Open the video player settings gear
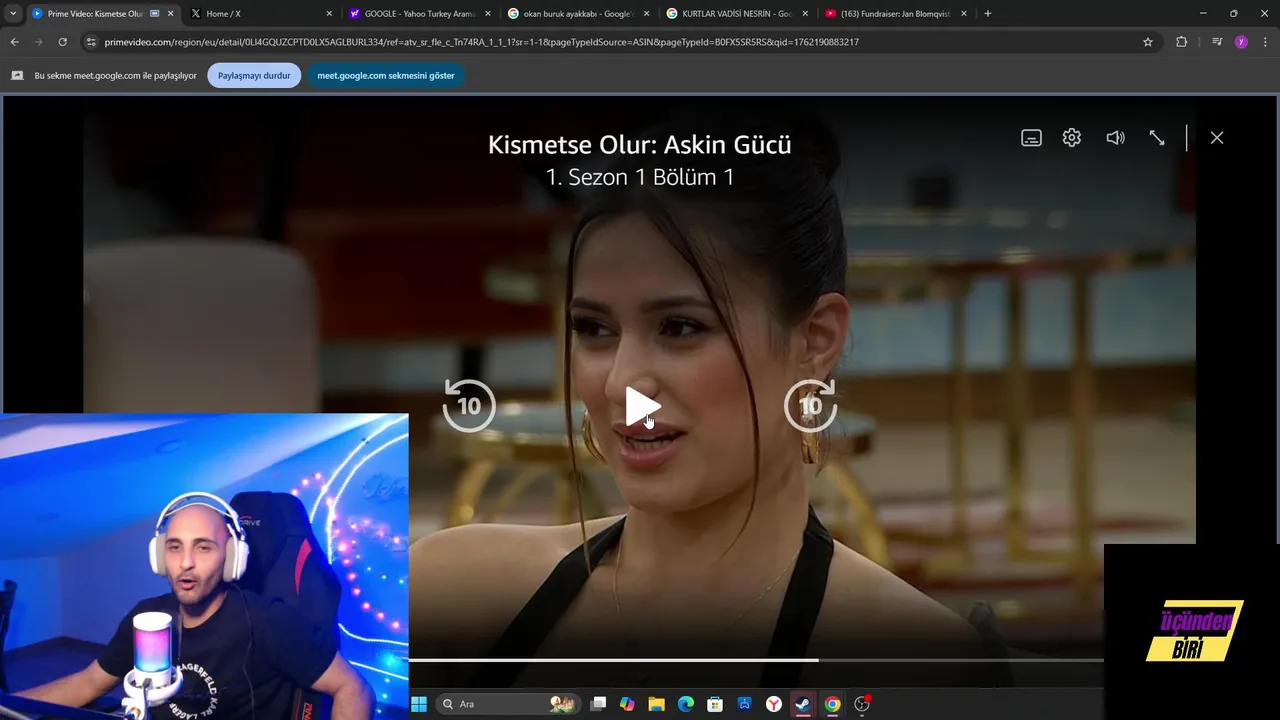 pos(1072,138)
